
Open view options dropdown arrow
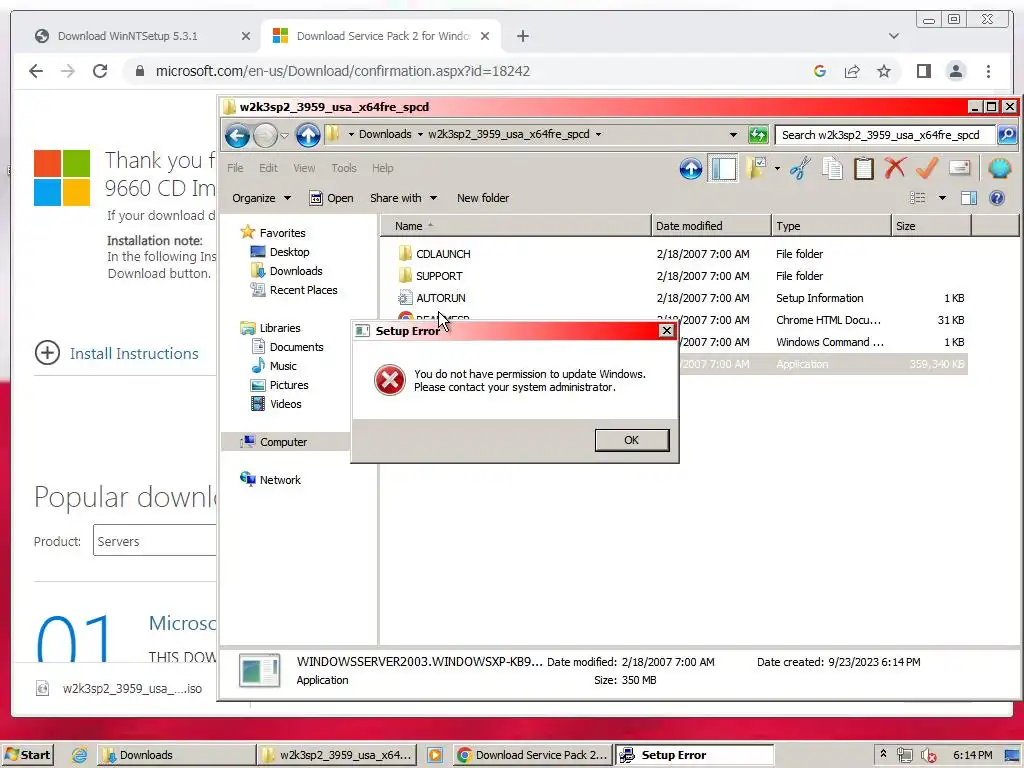[x=942, y=198]
